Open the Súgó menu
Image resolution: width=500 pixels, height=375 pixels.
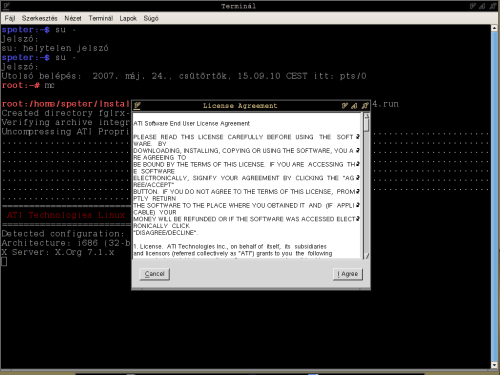point(151,18)
